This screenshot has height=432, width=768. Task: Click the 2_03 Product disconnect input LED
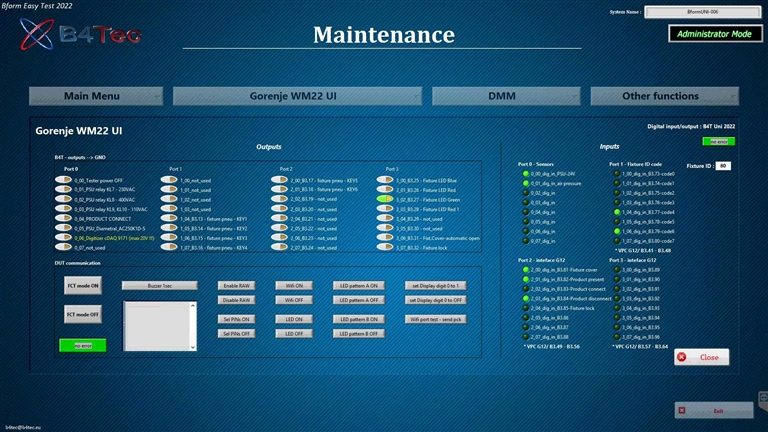click(526, 298)
